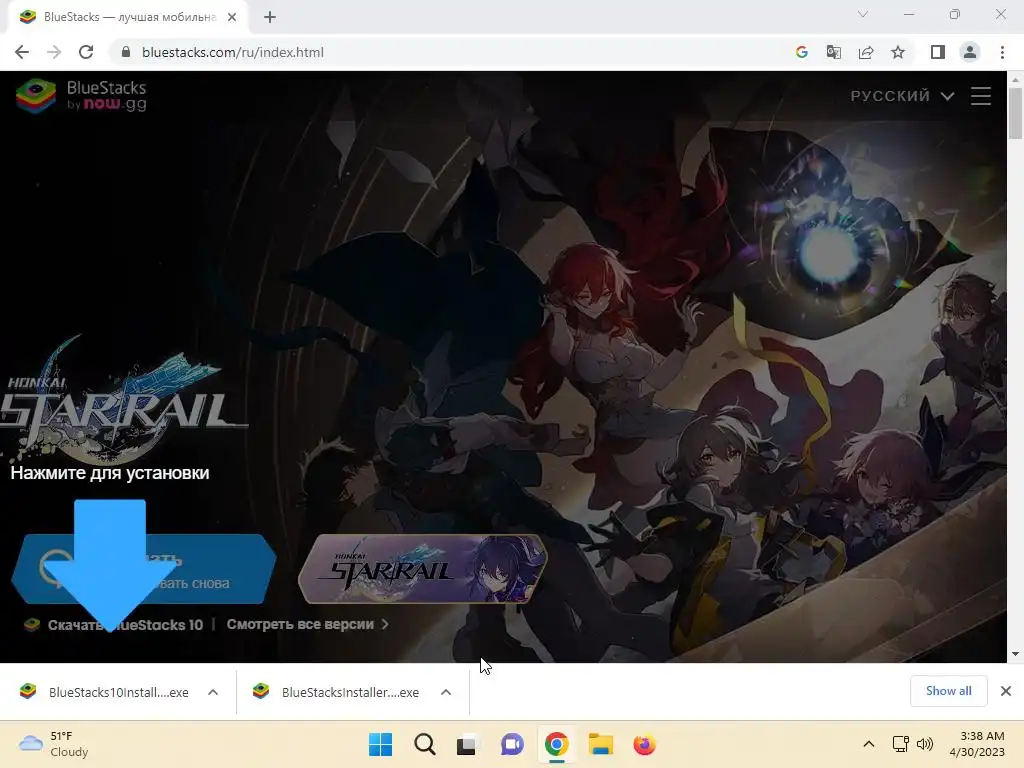Open the Windows Start menu
This screenshot has height=768, width=1024.
point(380,744)
